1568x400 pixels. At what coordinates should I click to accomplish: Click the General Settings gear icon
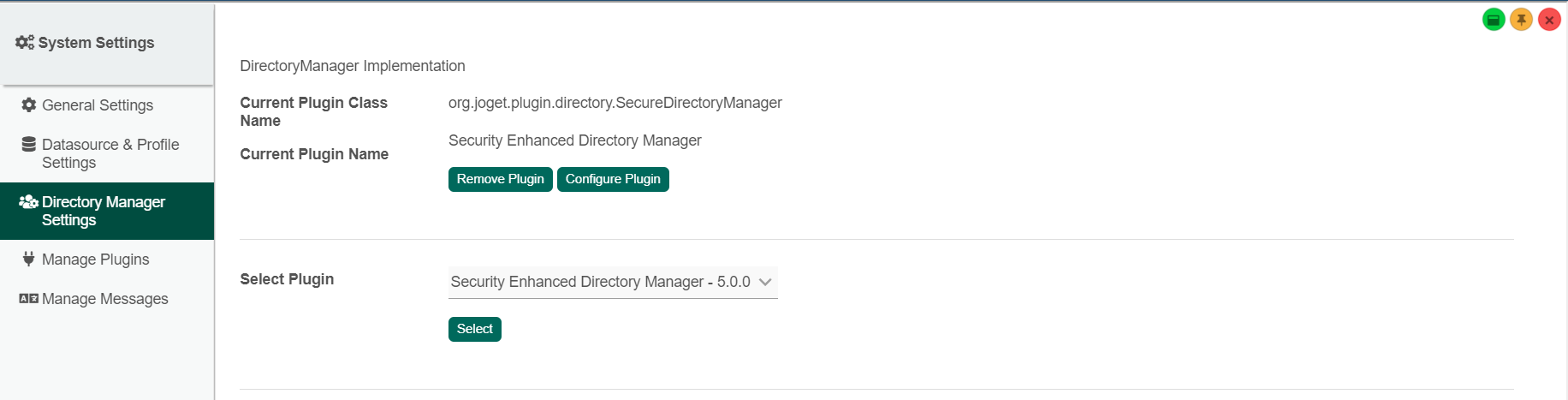(x=29, y=104)
